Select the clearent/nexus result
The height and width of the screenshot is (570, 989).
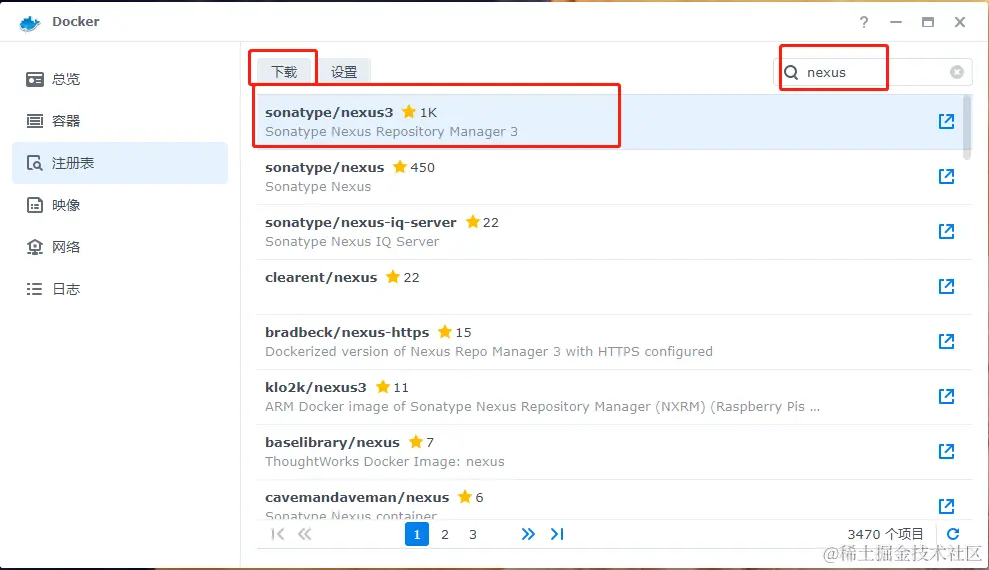tap(609, 286)
